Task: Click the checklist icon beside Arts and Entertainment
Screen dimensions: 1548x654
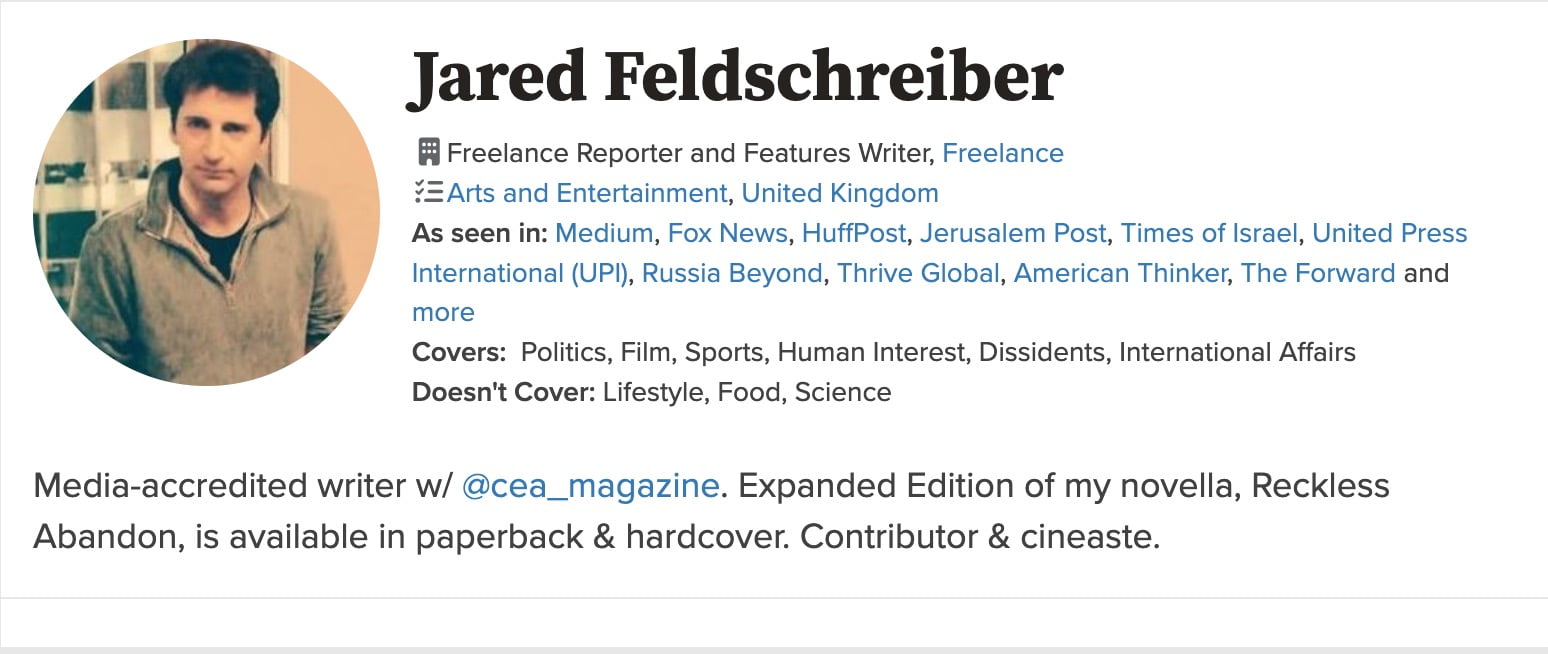Action: (428, 193)
